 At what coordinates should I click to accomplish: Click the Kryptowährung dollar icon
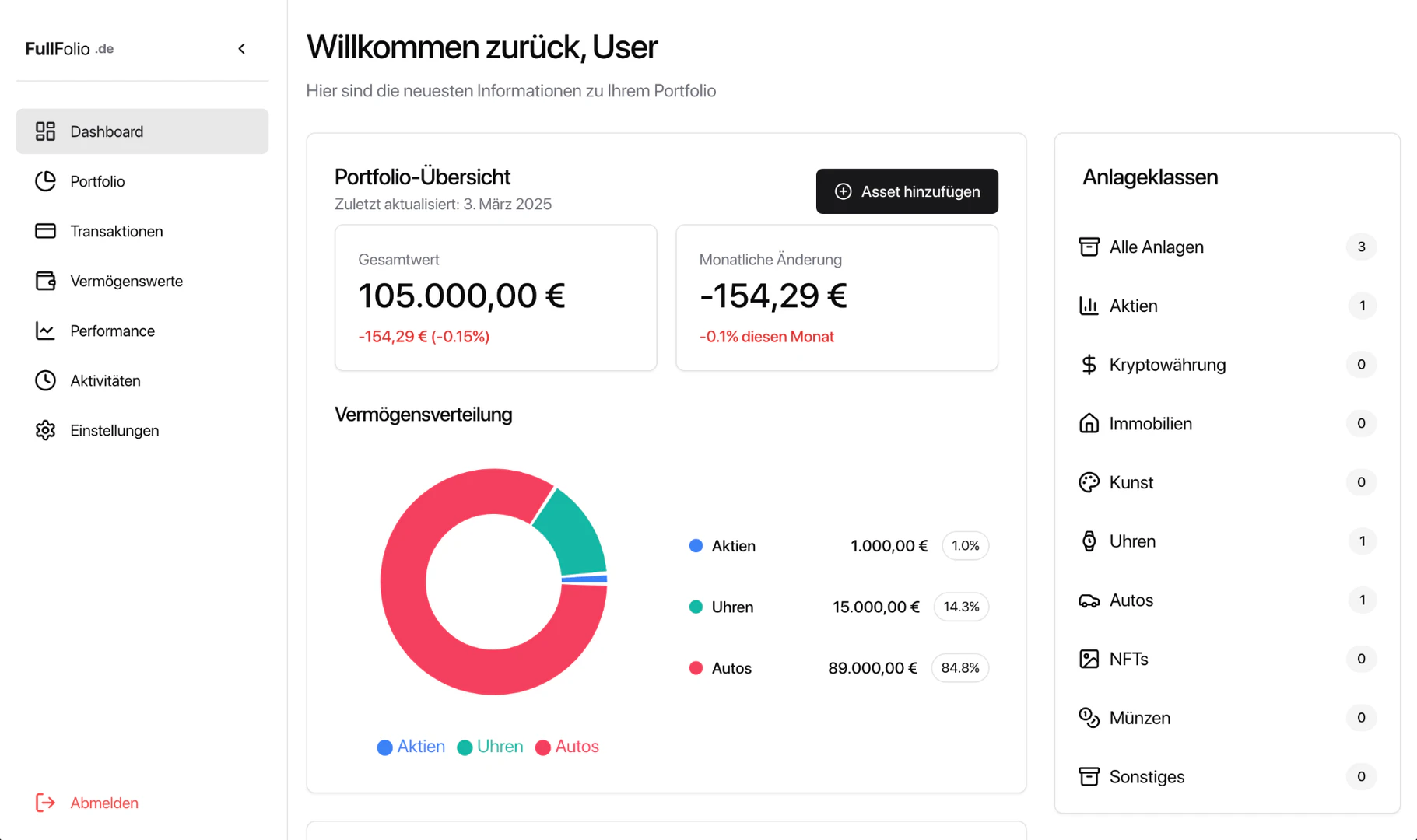(1089, 365)
